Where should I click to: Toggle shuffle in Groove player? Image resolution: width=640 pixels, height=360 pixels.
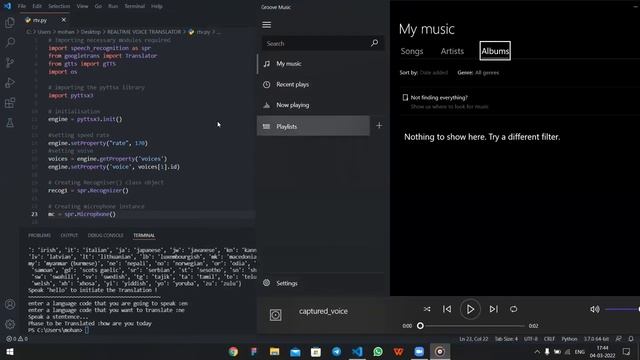[427, 309]
